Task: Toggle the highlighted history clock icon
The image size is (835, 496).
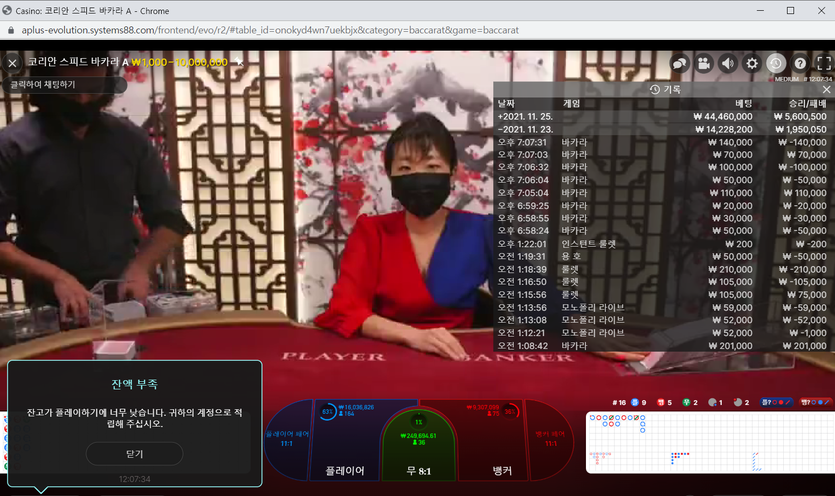Action: 776,64
